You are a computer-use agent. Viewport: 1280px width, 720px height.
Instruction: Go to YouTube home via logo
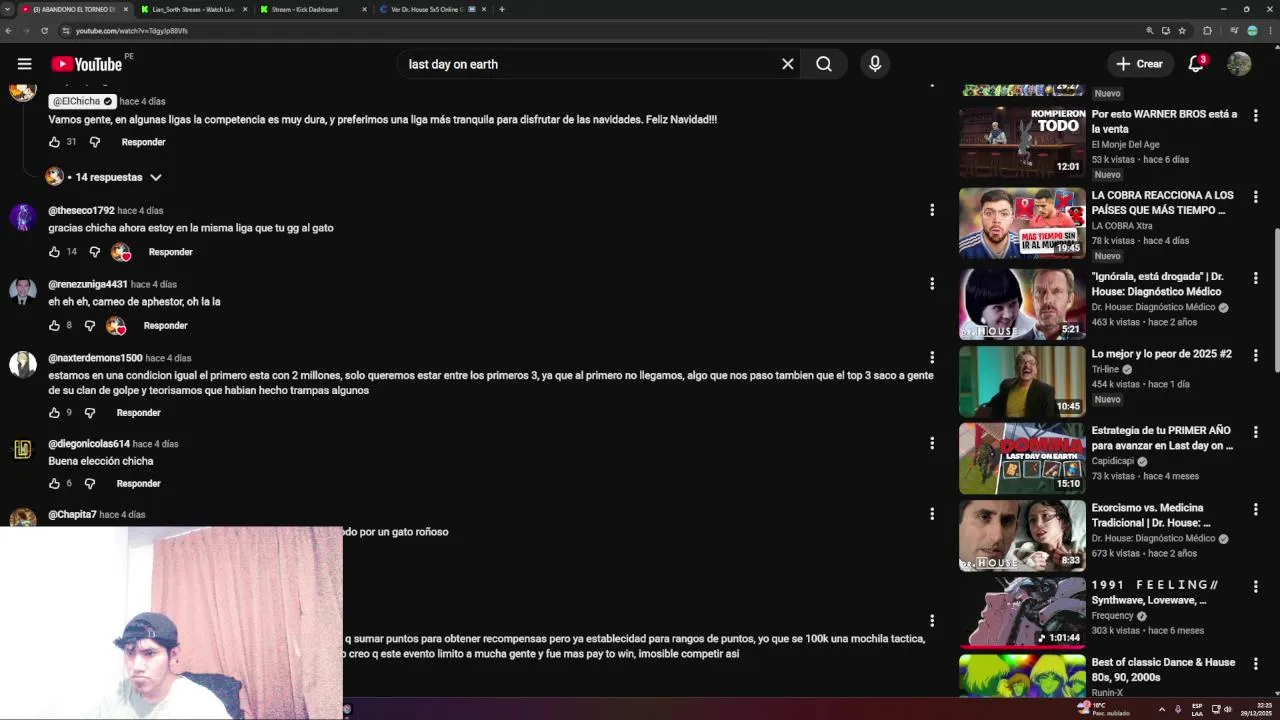(x=86, y=64)
